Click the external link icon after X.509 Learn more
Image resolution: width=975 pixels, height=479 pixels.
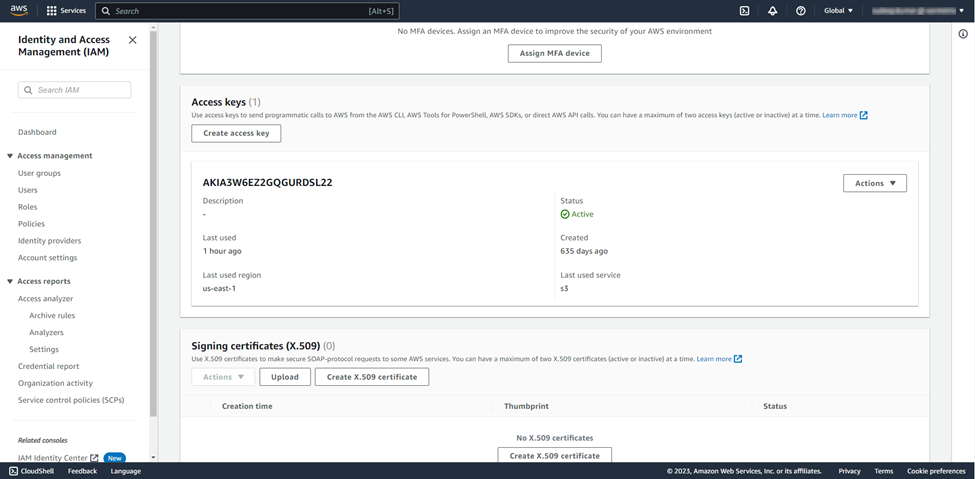(737, 359)
